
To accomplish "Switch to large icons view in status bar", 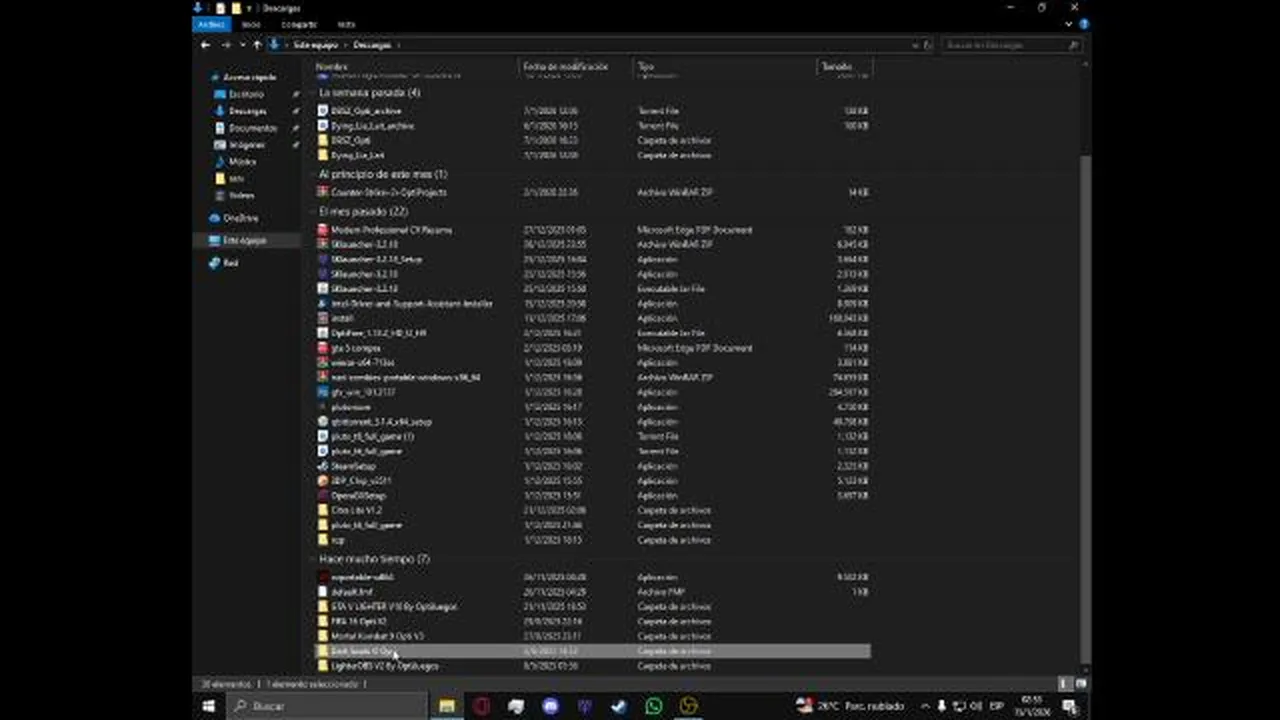I will point(1080,684).
